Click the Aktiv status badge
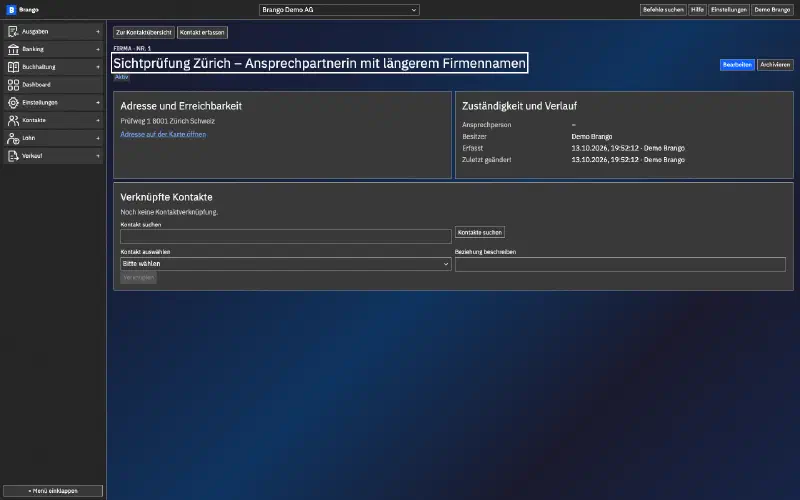This screenshot has height=500, width=800. pyautogui.click(x=121, y=77)
